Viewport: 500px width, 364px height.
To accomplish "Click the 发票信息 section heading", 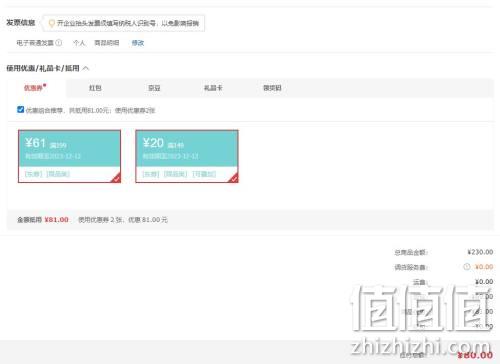I will tap(21, 23).
